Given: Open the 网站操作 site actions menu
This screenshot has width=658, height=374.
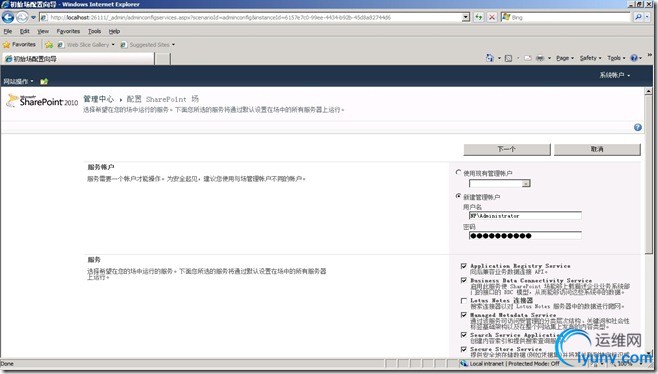Looking at the screenshot, I should click(18, 81).
